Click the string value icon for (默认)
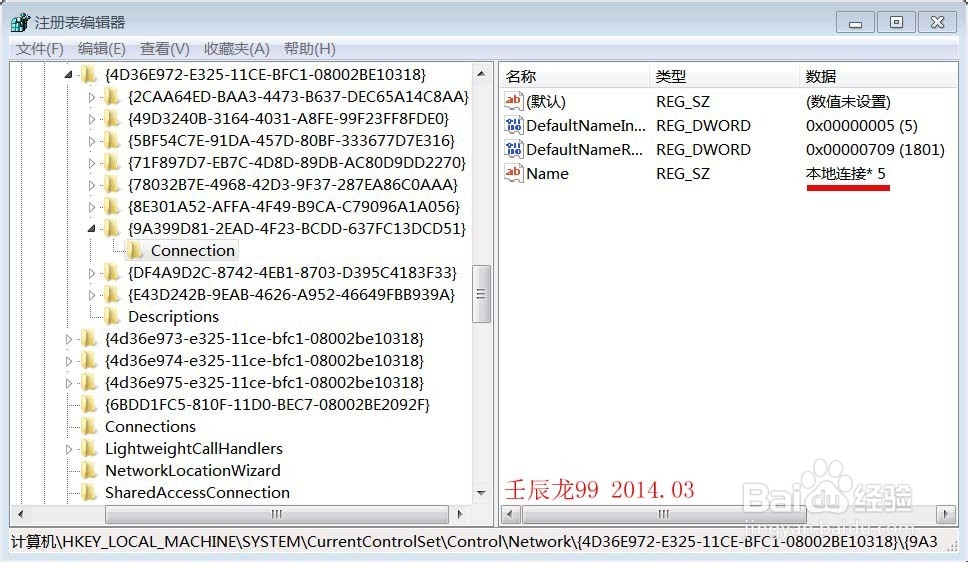 click(x=514, y=101)
